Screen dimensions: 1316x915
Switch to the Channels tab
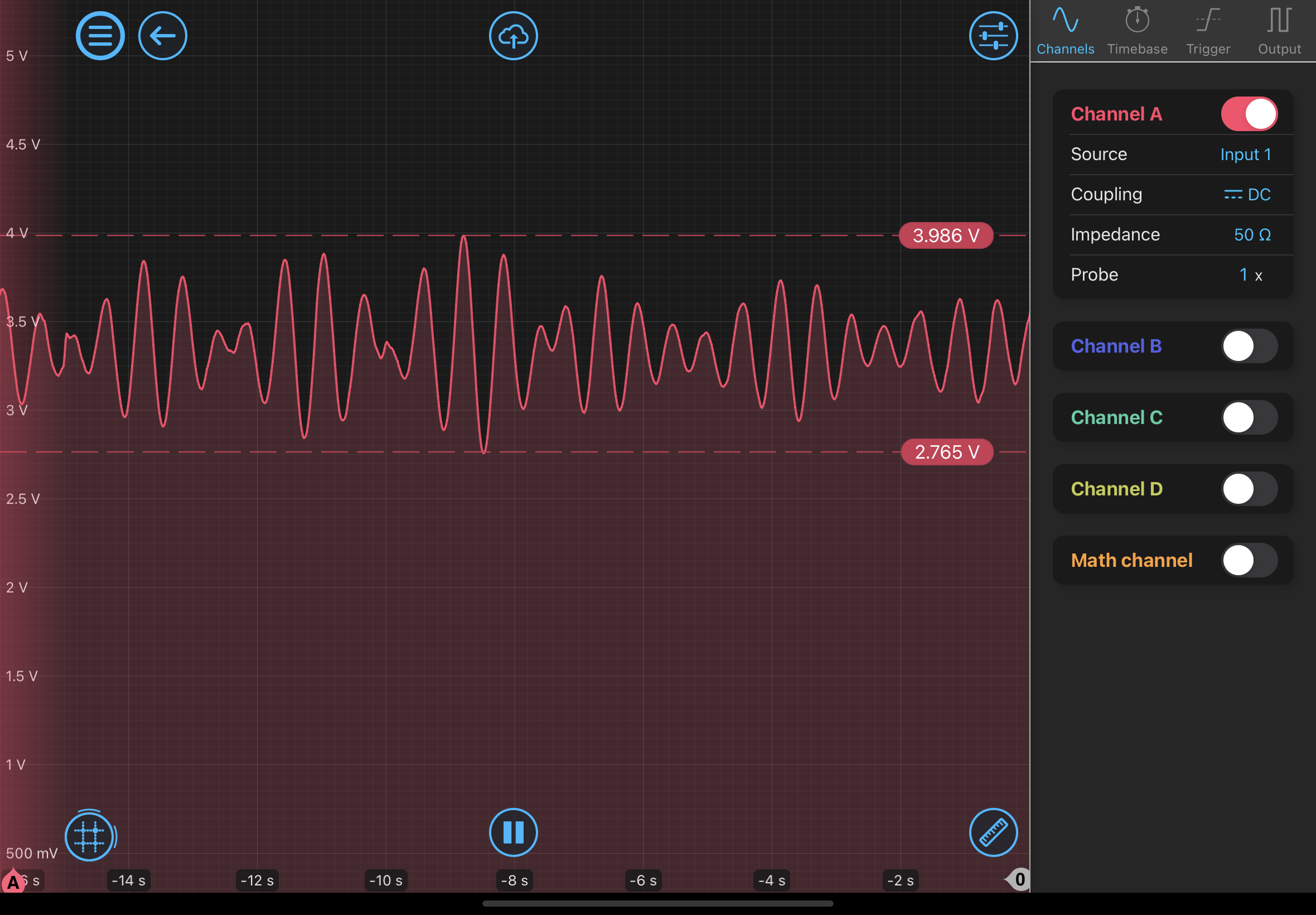click(x=1066, y=31)
